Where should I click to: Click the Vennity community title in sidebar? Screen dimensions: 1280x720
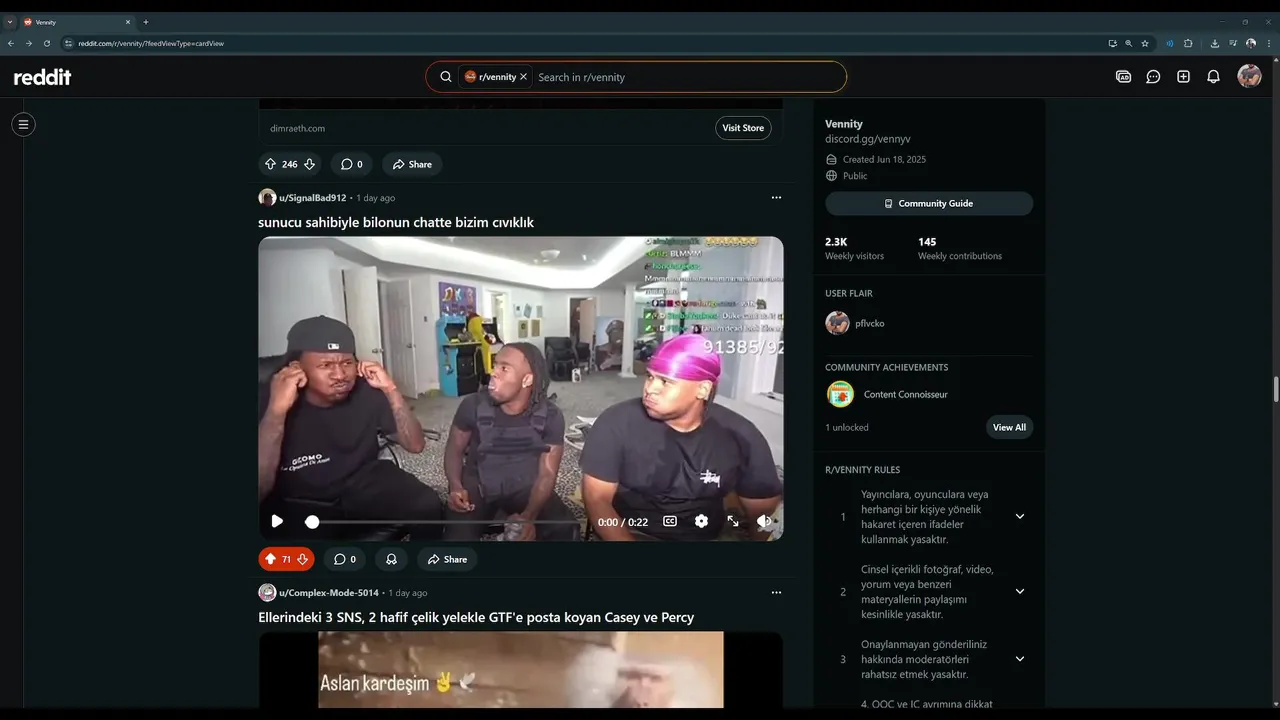[844, 124]
